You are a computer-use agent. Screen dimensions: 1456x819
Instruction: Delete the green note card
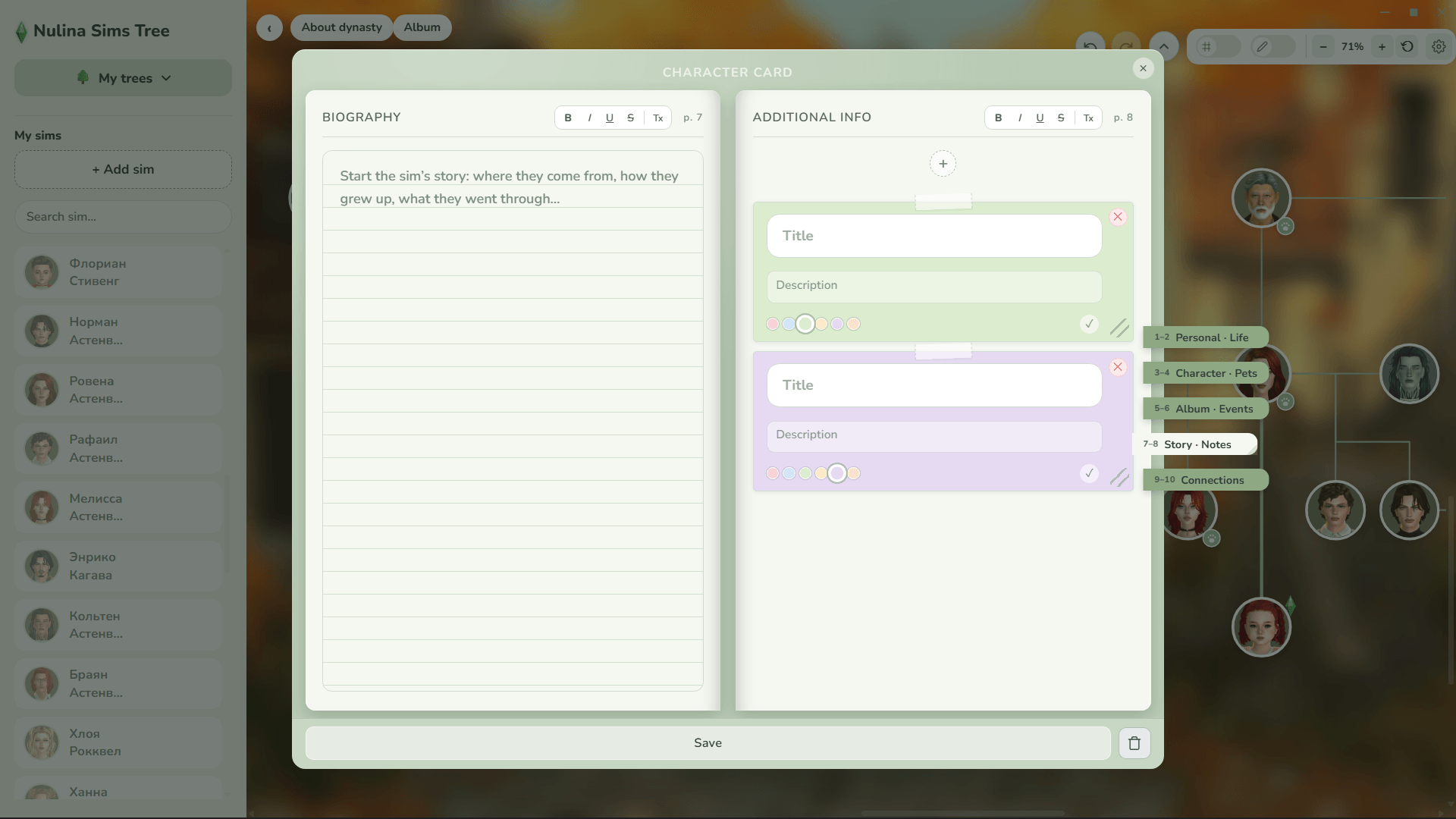(x=1118, y=217)
